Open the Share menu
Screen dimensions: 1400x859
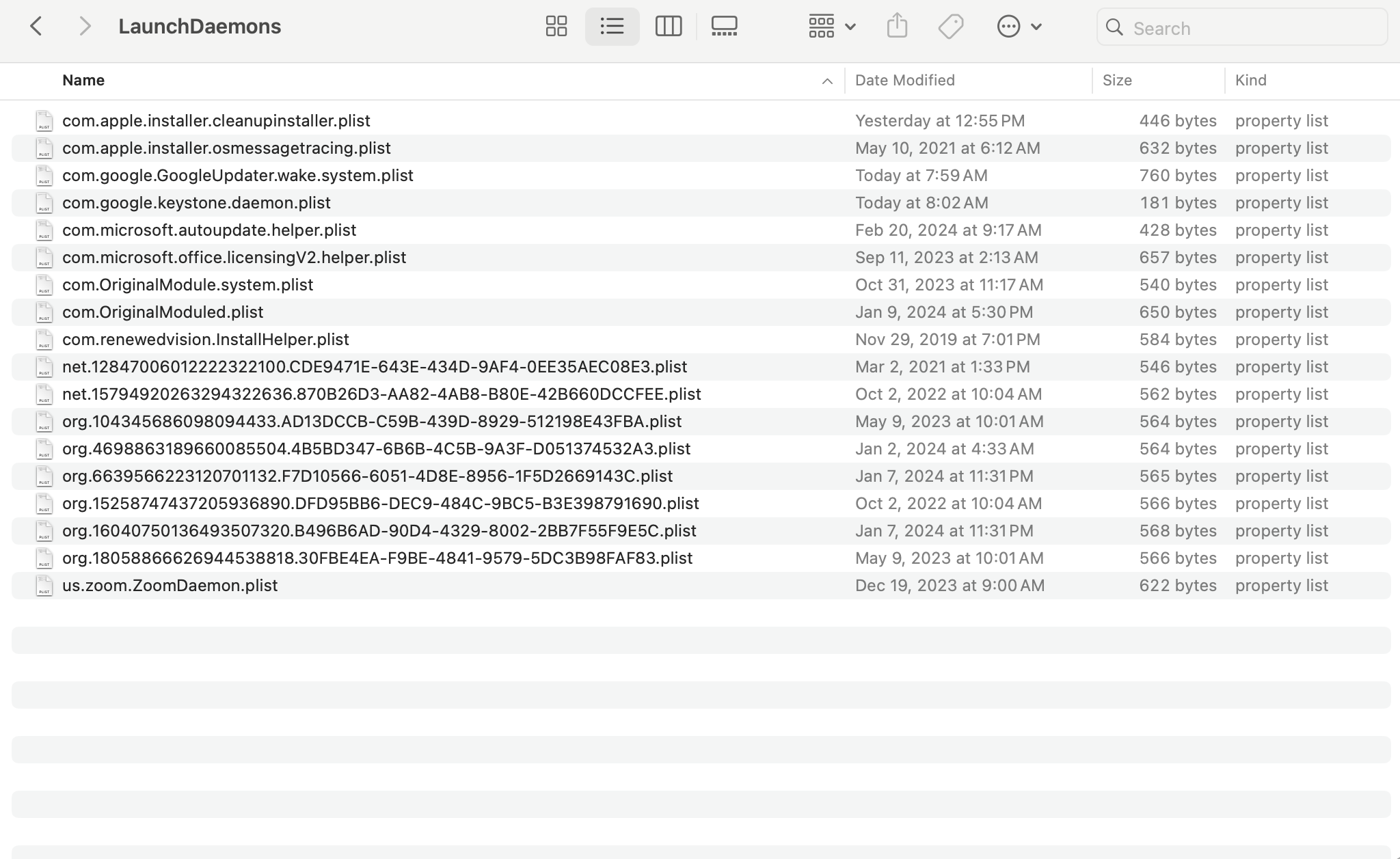pyautogui.click(x=898, y=26)
